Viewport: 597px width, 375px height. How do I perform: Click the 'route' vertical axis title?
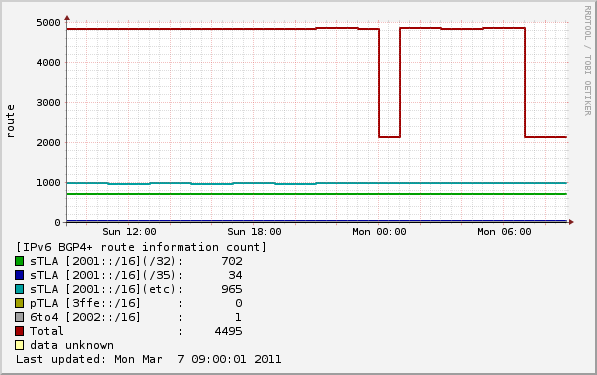tap(10, 121)
